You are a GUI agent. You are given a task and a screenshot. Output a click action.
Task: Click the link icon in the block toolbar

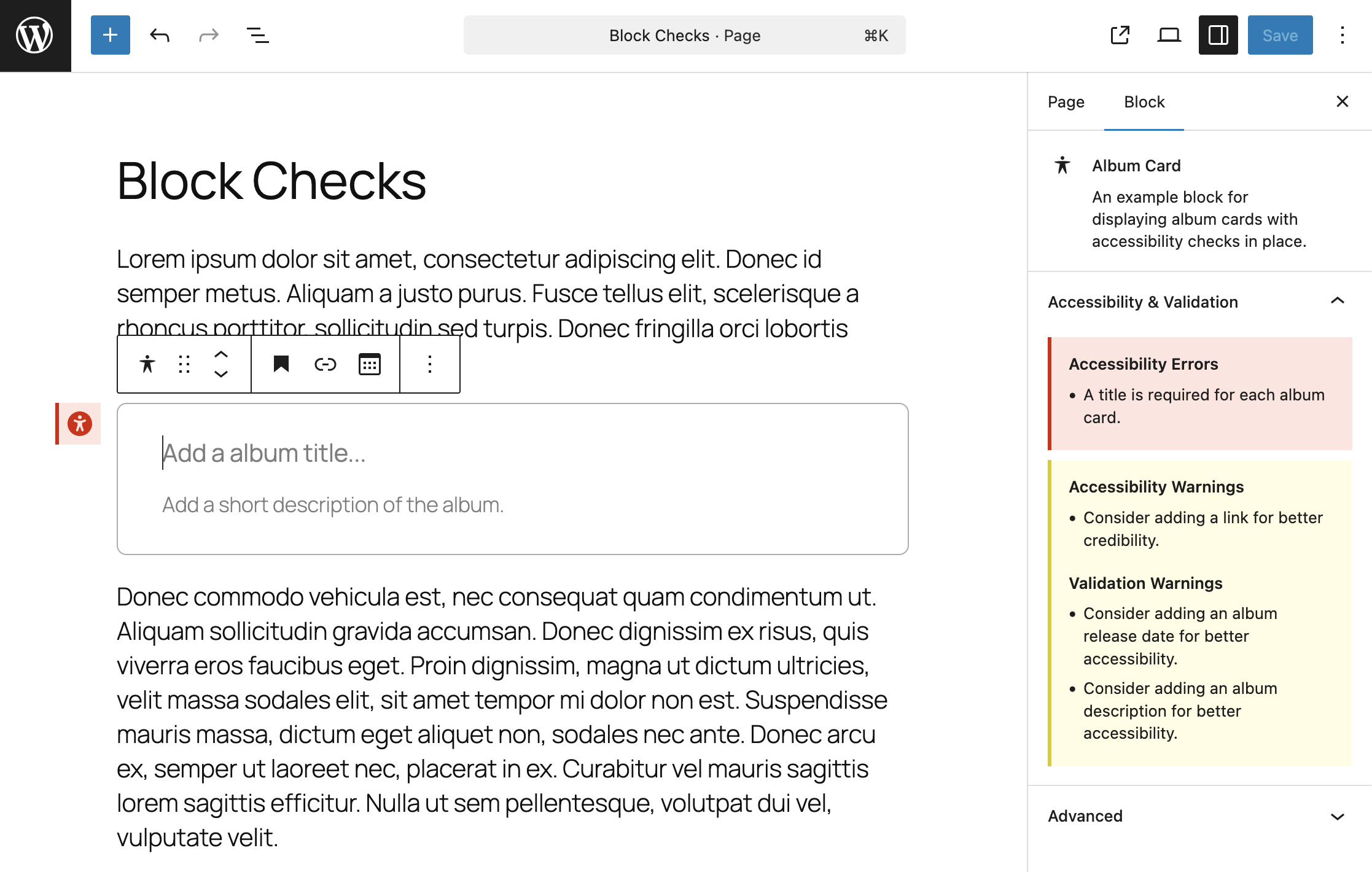pyautogui.click(x=325, y=364)
